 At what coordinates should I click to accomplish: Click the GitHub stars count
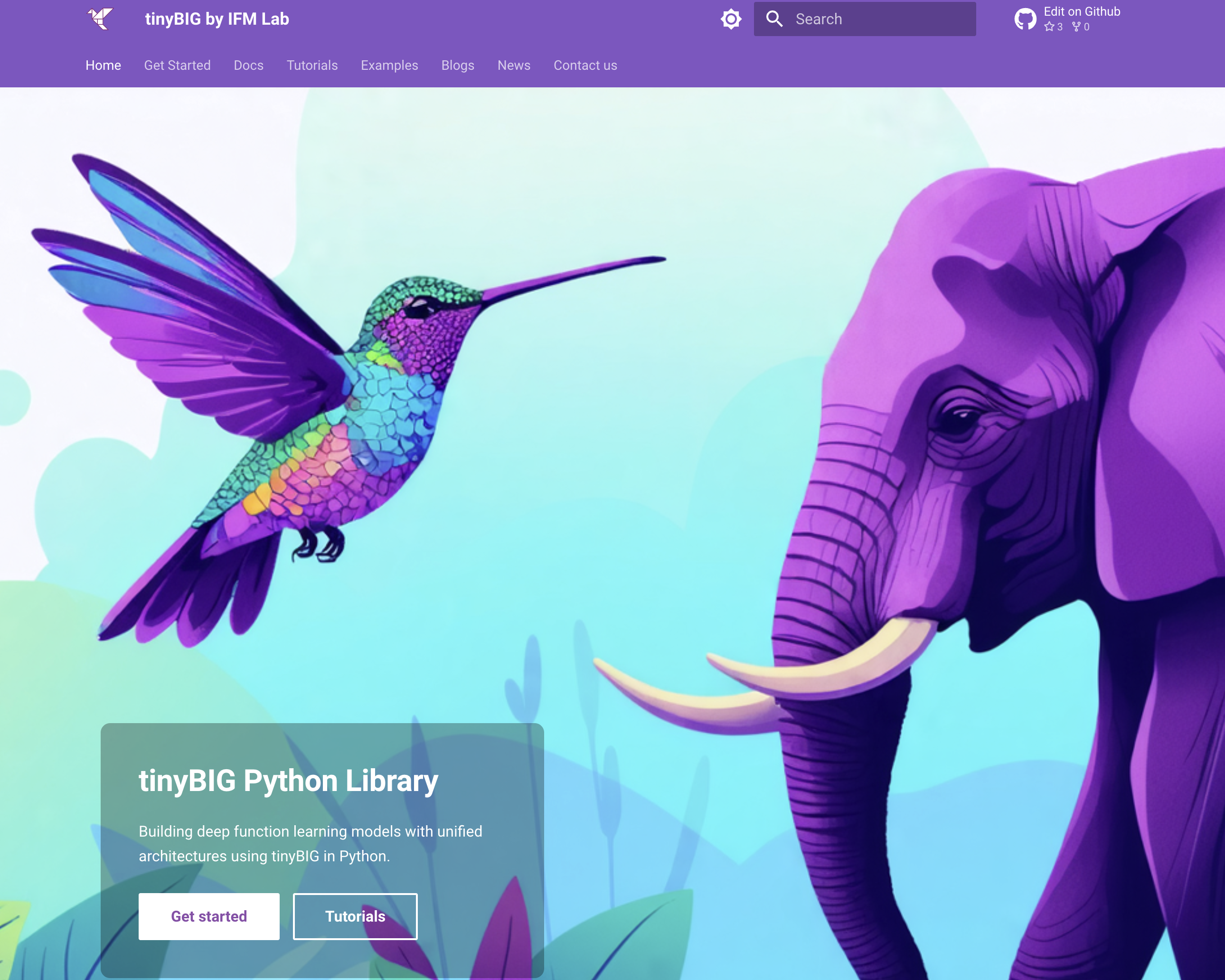point(1053,27)
